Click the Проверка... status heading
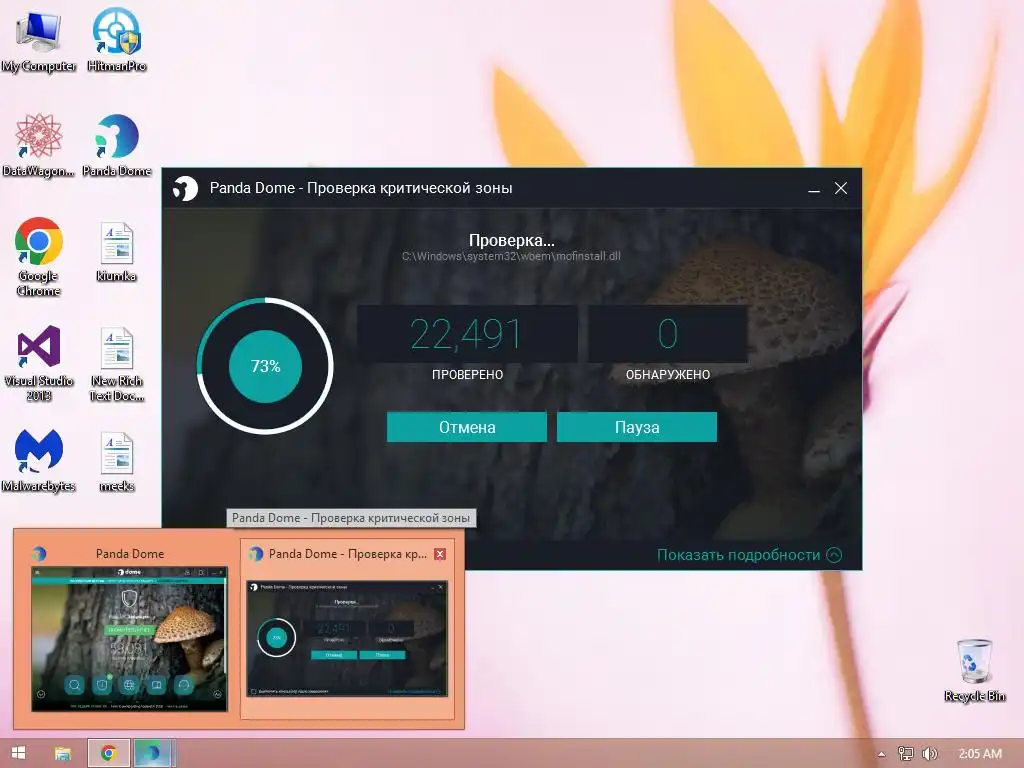Viewport: 1024px width, 768px height. 511,240
